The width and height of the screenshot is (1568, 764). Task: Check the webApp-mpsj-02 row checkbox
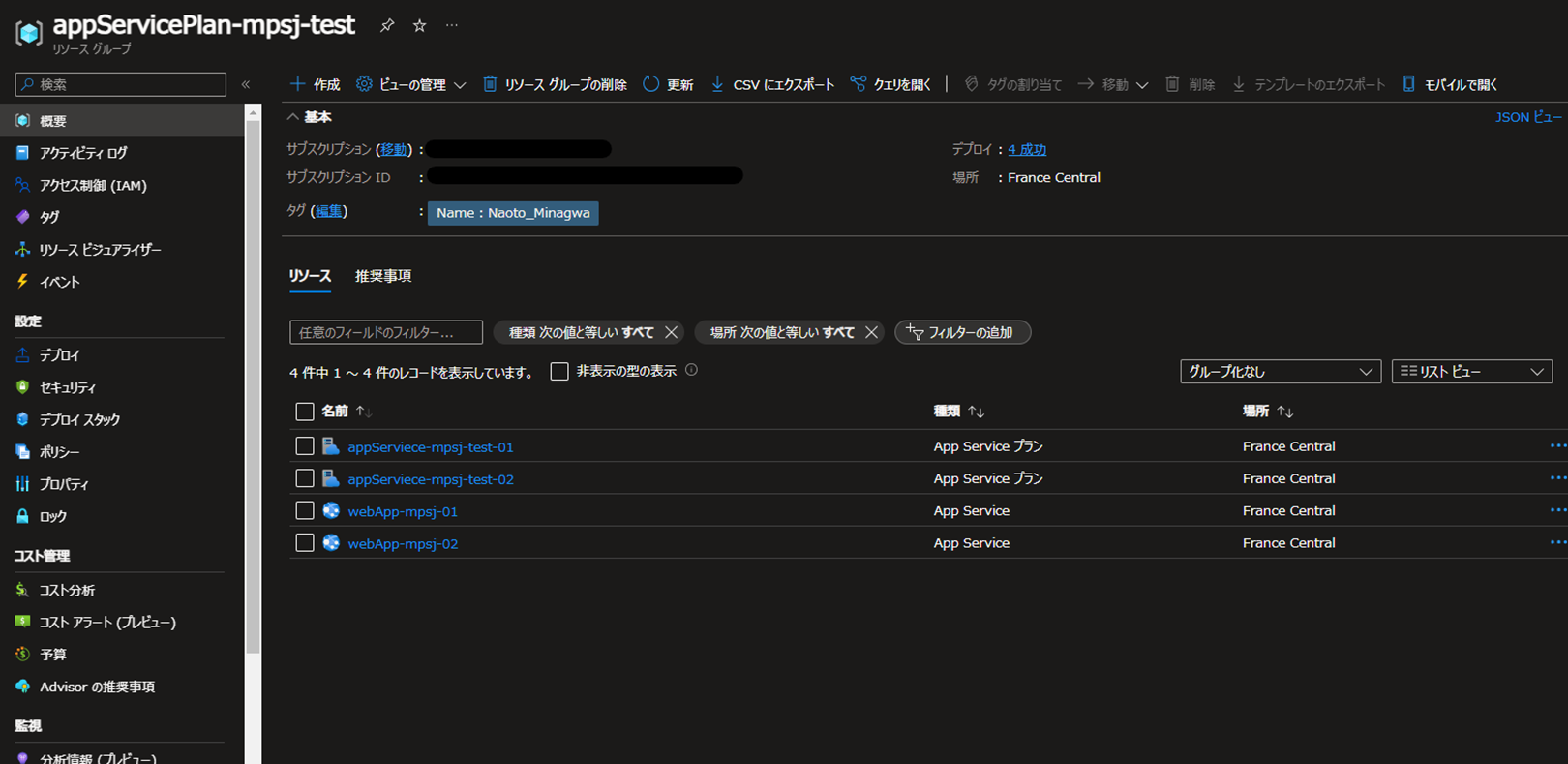pos(305,542)
